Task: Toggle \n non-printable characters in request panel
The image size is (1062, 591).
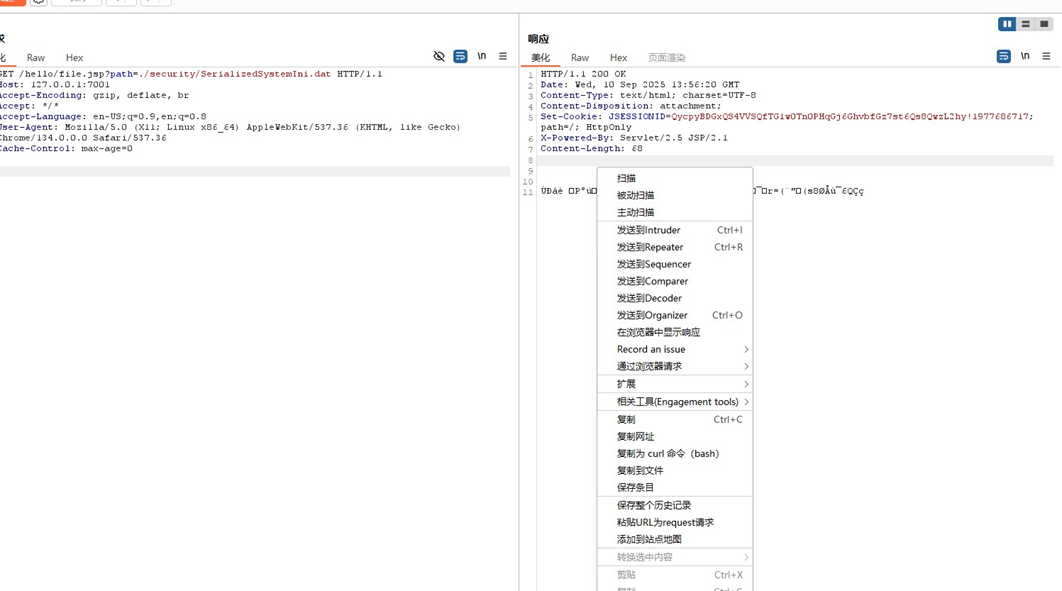Action: point(482,57)
